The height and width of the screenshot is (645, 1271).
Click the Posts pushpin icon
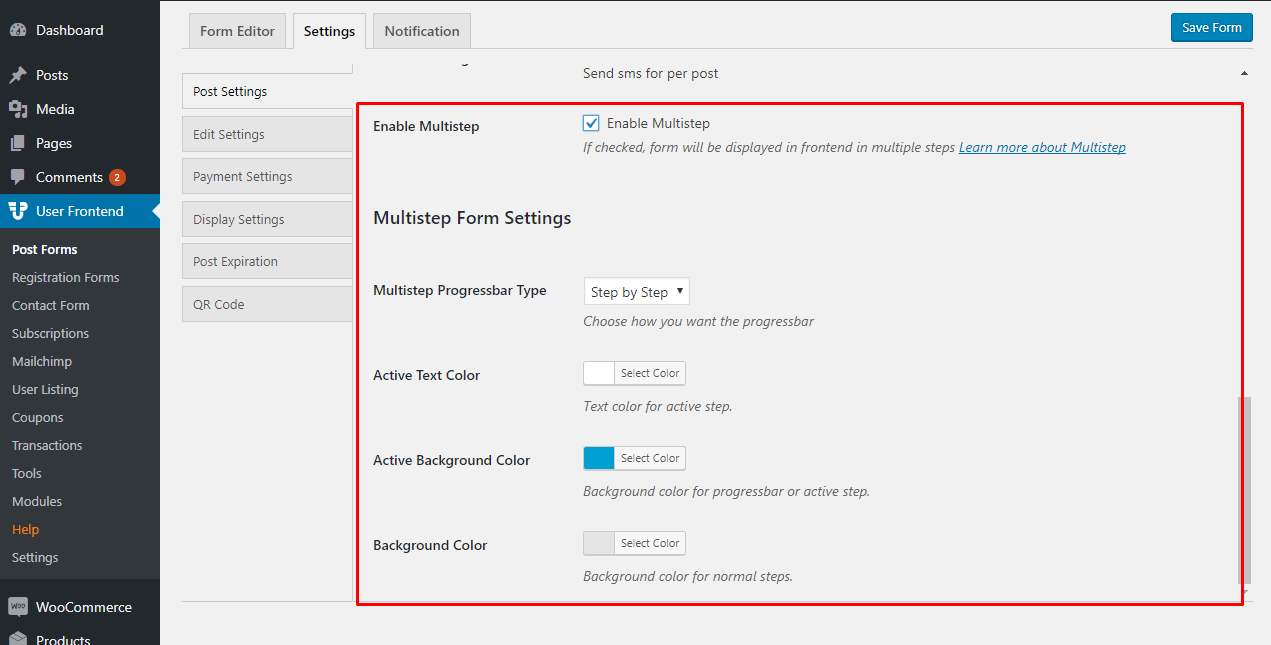(18, 75)
